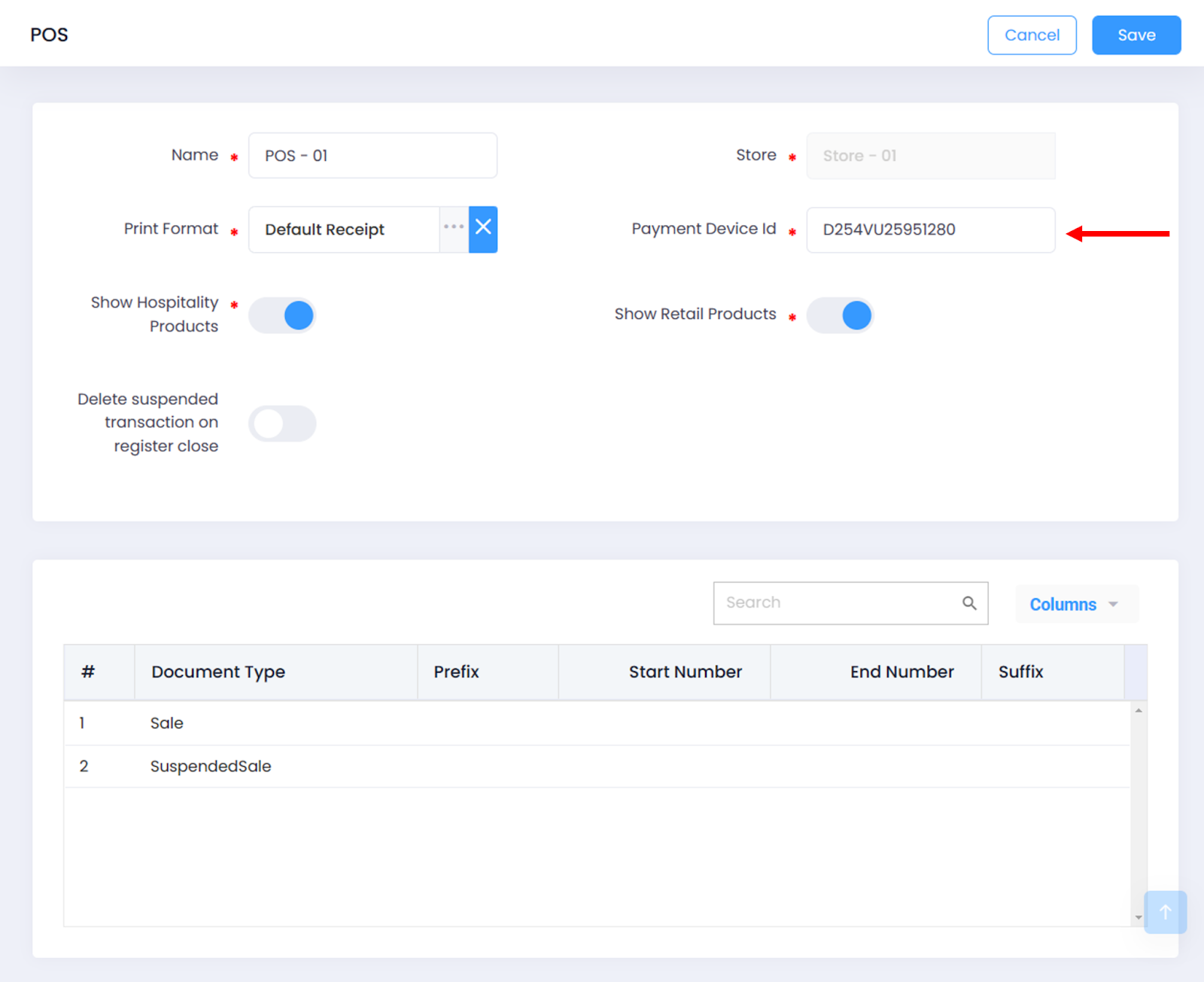Disable the Show Retail Products switch

pos(840,315)
